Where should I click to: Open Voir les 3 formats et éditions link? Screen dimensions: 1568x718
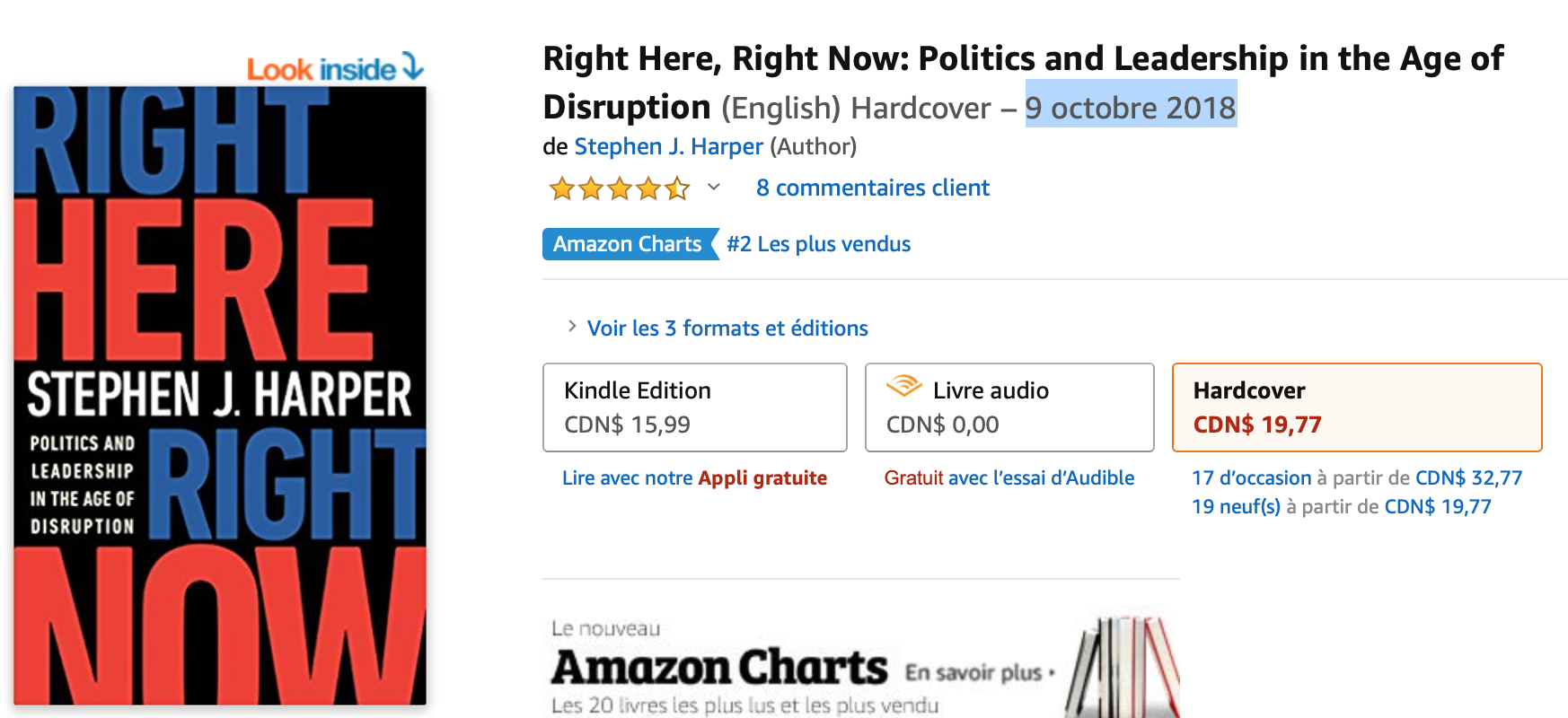pyautogui.click(x=727, y=328)
